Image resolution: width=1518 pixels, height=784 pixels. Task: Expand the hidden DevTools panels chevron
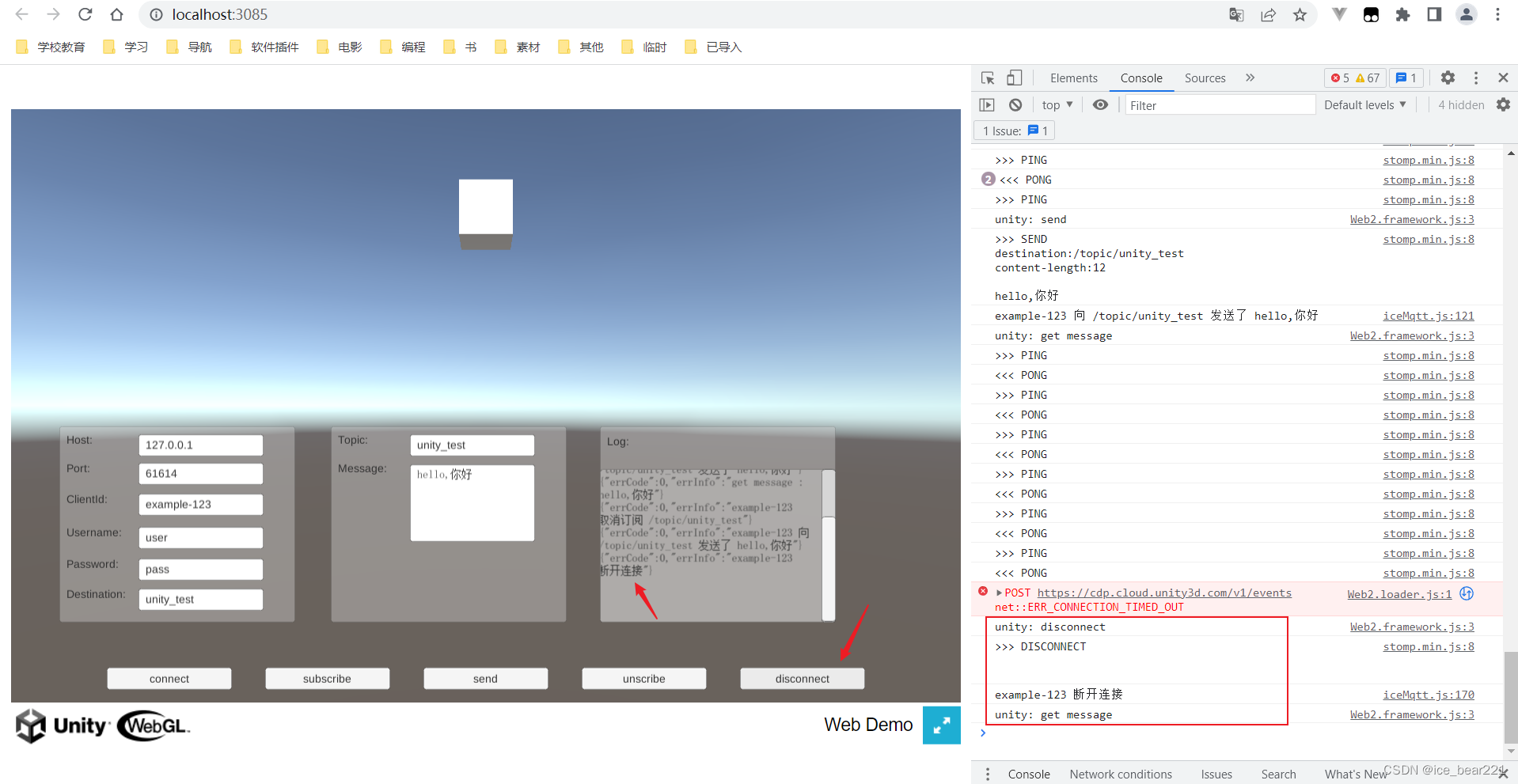point(1250,78)
